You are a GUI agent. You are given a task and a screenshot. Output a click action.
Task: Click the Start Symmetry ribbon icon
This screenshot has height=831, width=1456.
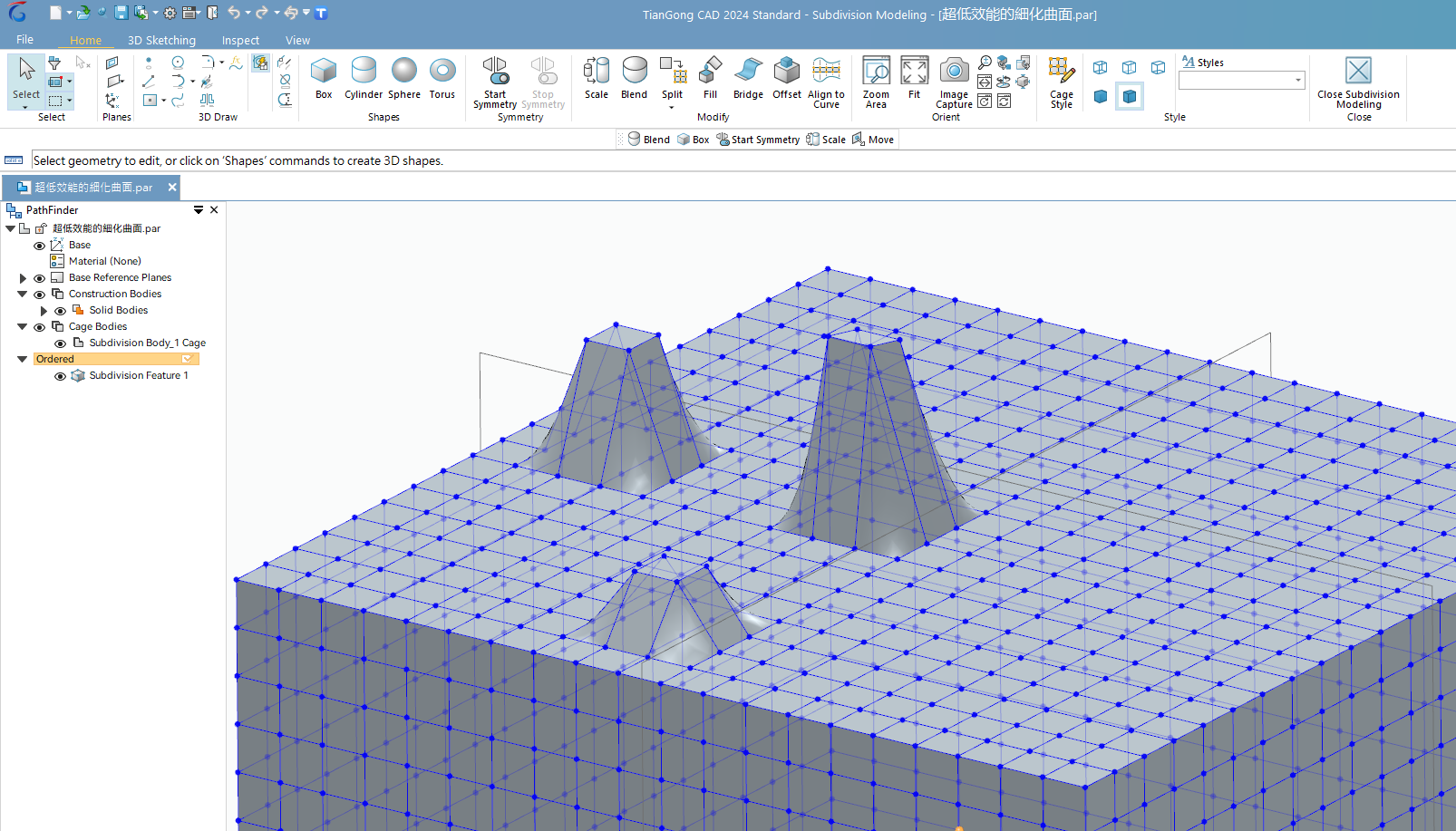tap(495, 82)
